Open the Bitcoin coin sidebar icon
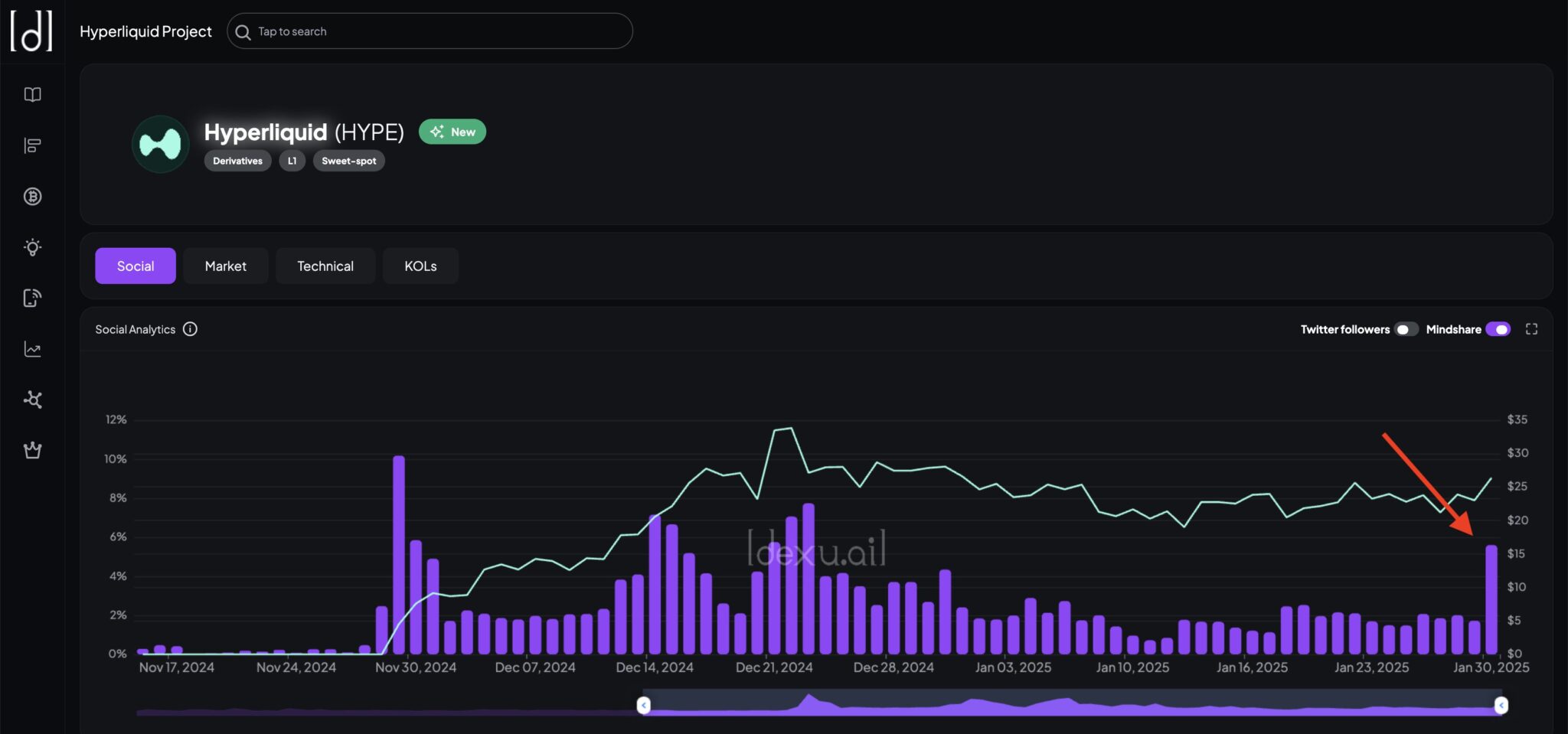Image resolution: width=1568 pixels, height=734 pixels. (x=32, y=197)
